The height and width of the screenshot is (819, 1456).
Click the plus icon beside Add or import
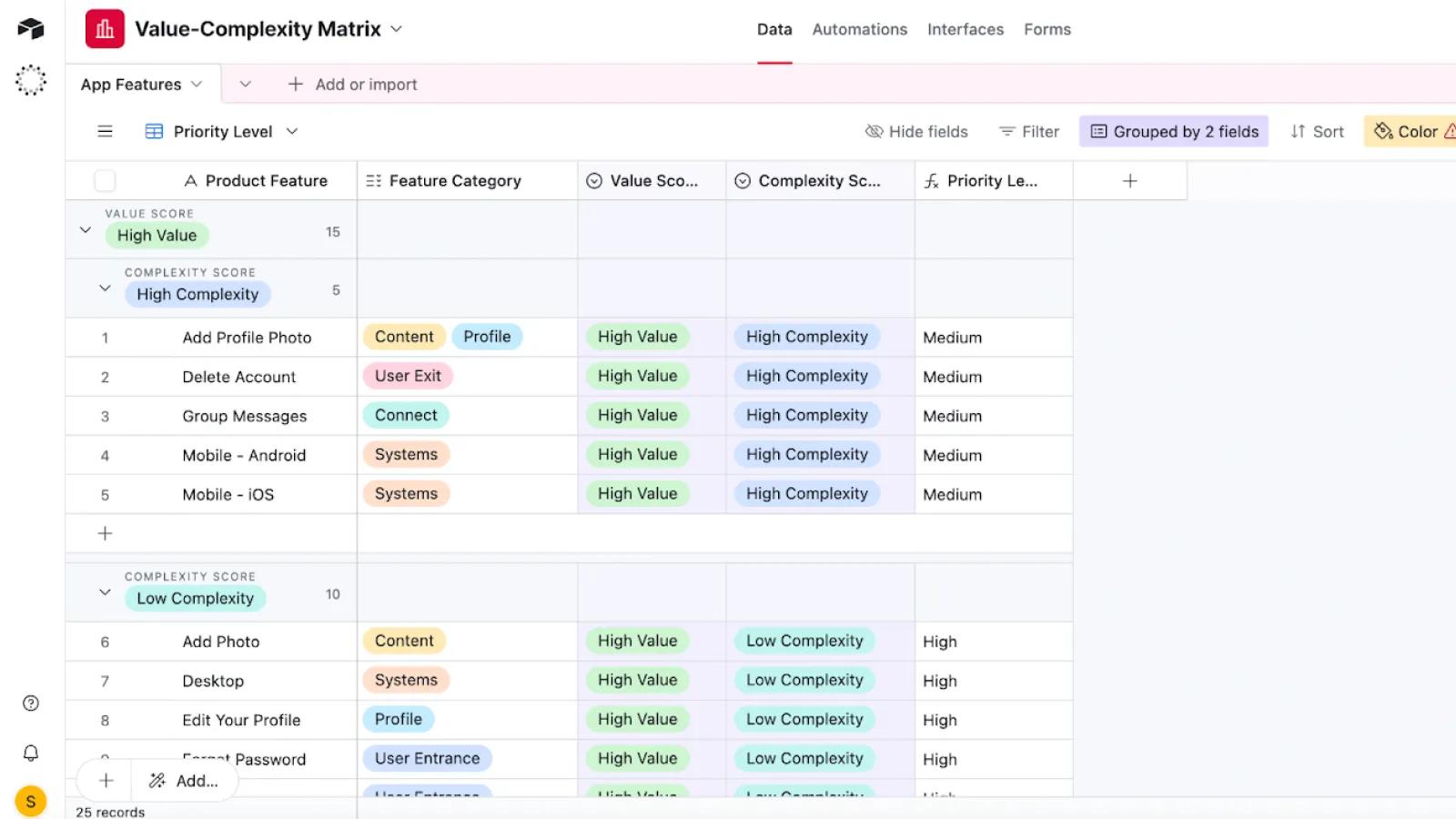coord(296,84)
